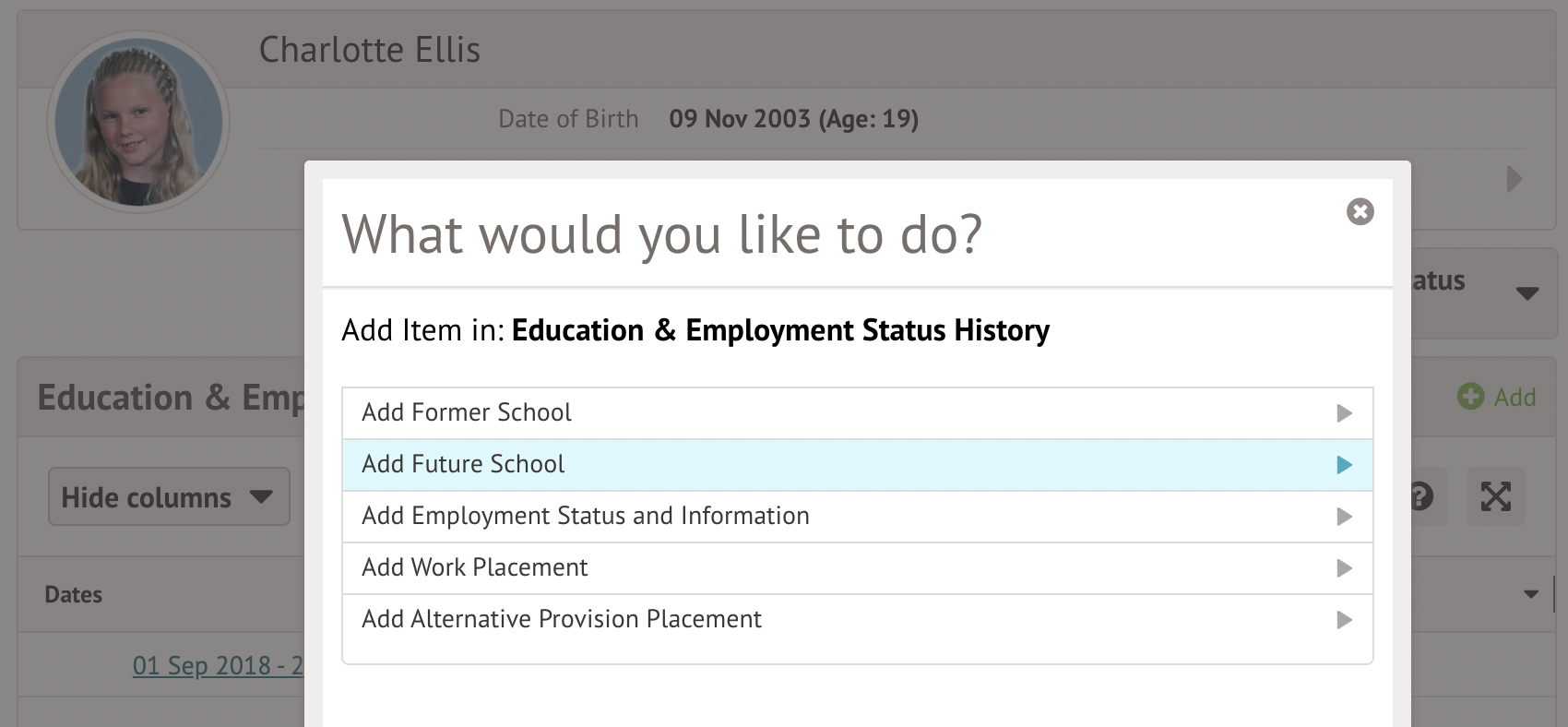Click the help question mark icon
1568x727 pixels.
pos(1421,496)
